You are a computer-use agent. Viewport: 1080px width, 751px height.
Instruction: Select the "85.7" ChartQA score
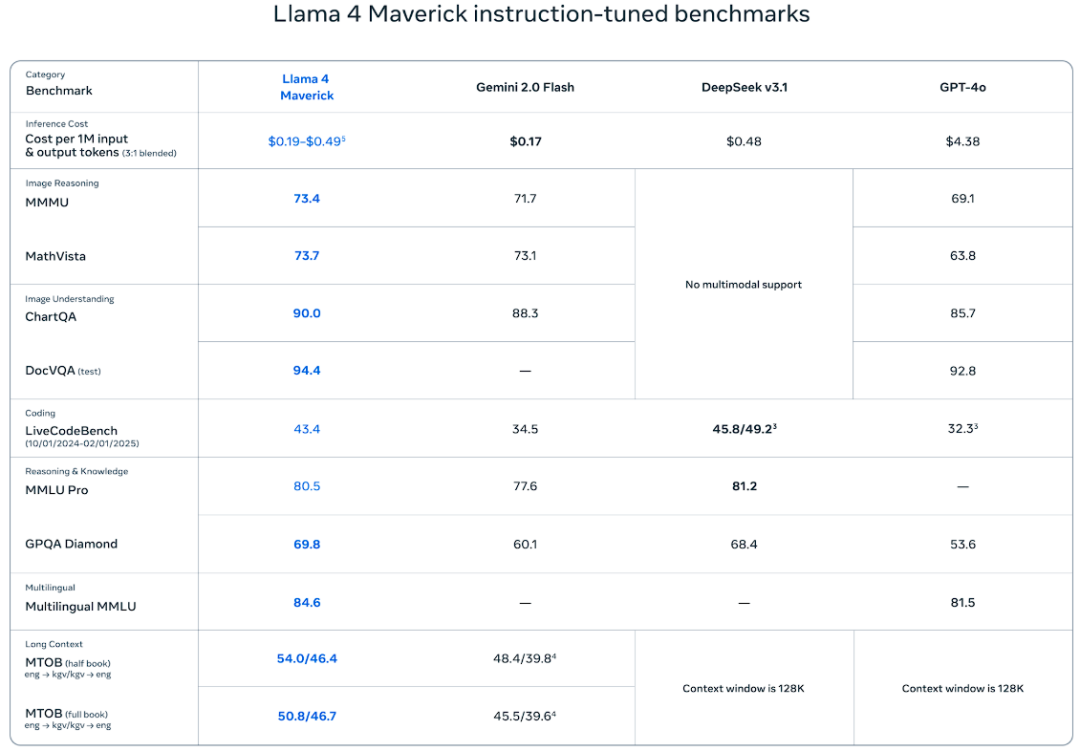click(962, 313)
